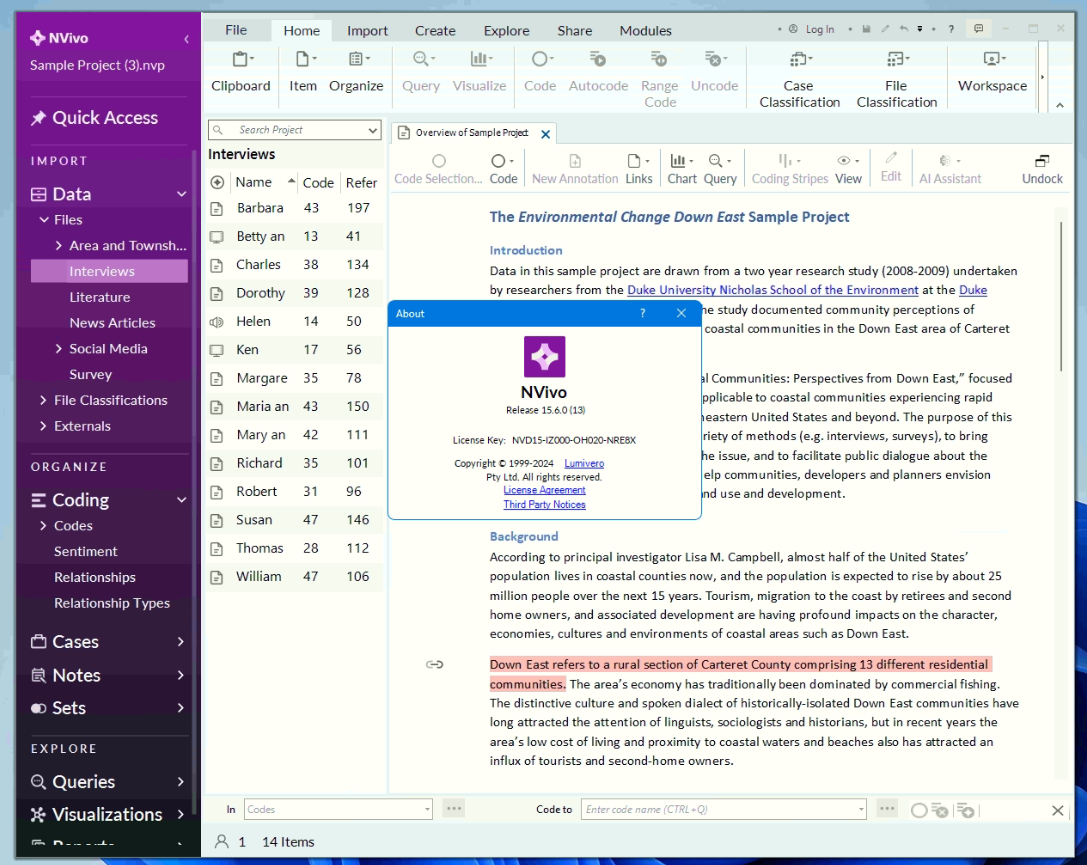Click the Duke University Nicholas School link
The width and height of the screenshot is (1087, 865).
(772, 290)
